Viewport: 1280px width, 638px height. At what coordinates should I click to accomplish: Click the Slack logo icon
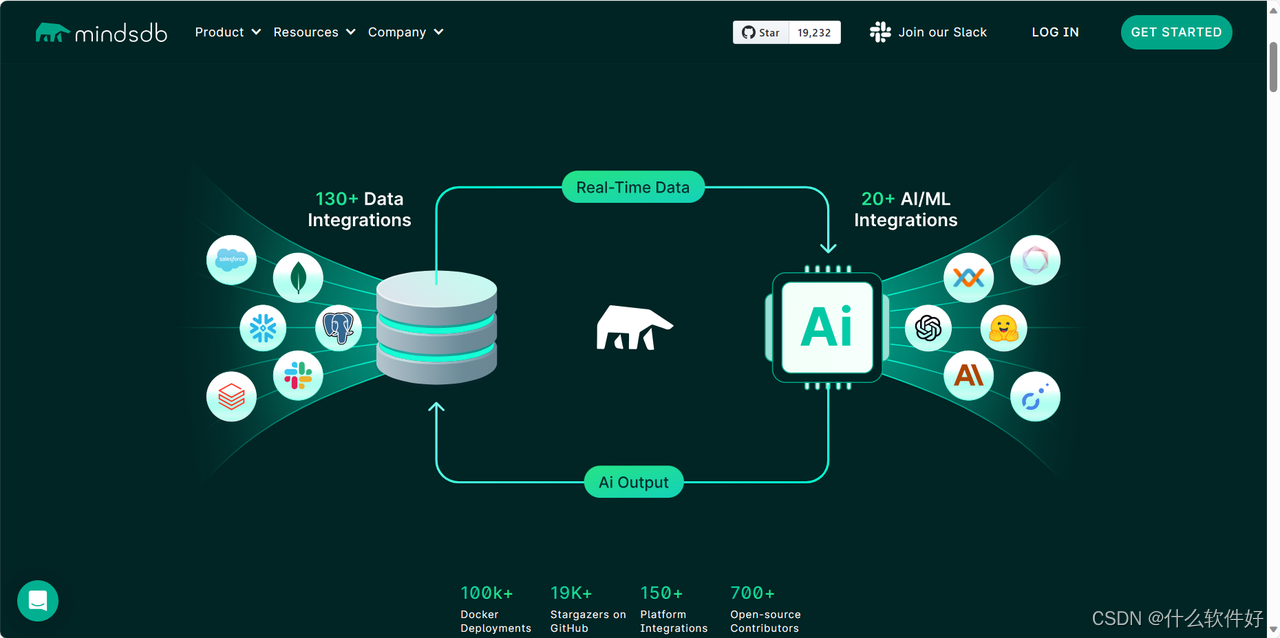tap(880, 32)
